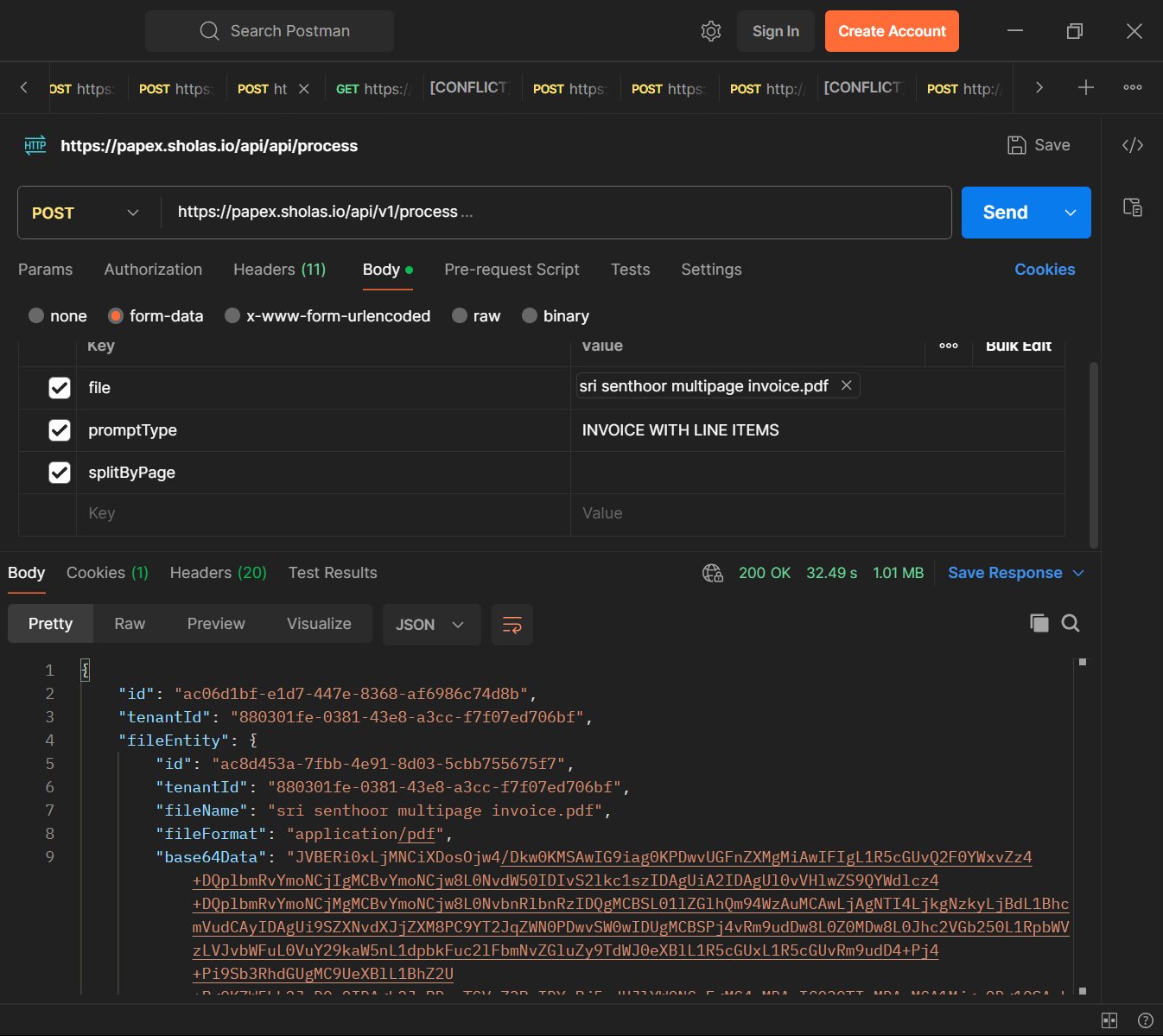
Task: Switch to the Params tab
Action: coord(46,270)
